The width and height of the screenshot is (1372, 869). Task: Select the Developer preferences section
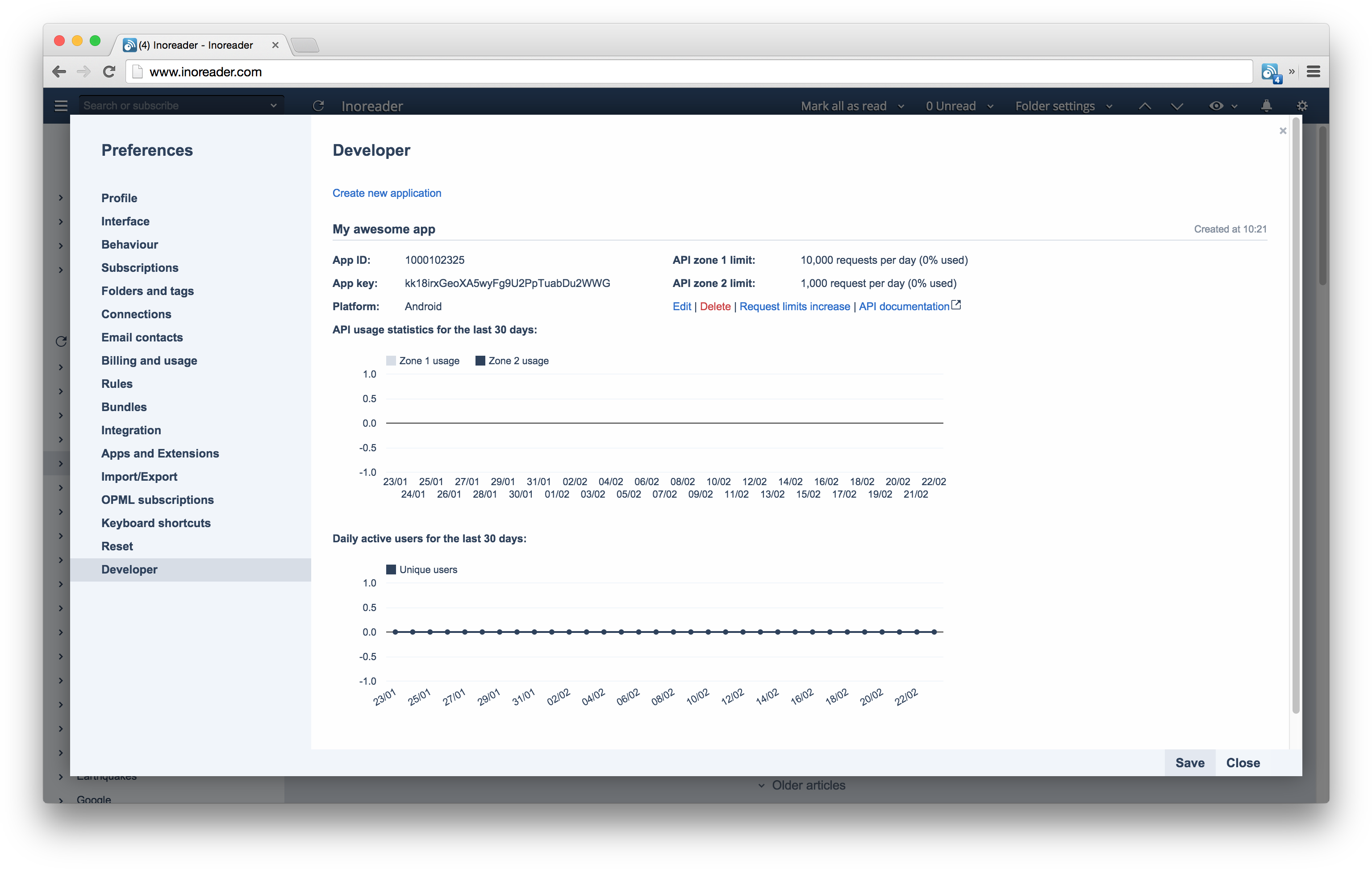point(128,569)
